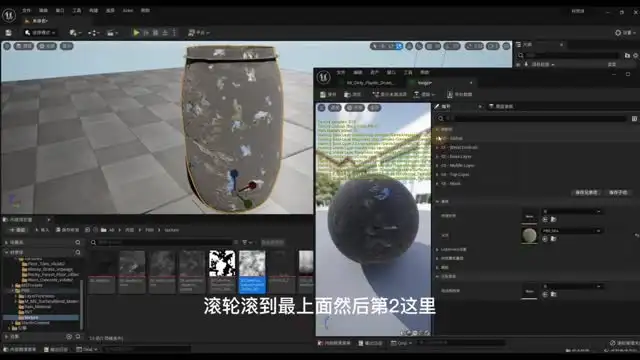Open the 光照 lit mode dropdown in main viewport
The image size is (640, 360).
click(x=47, y=46)
